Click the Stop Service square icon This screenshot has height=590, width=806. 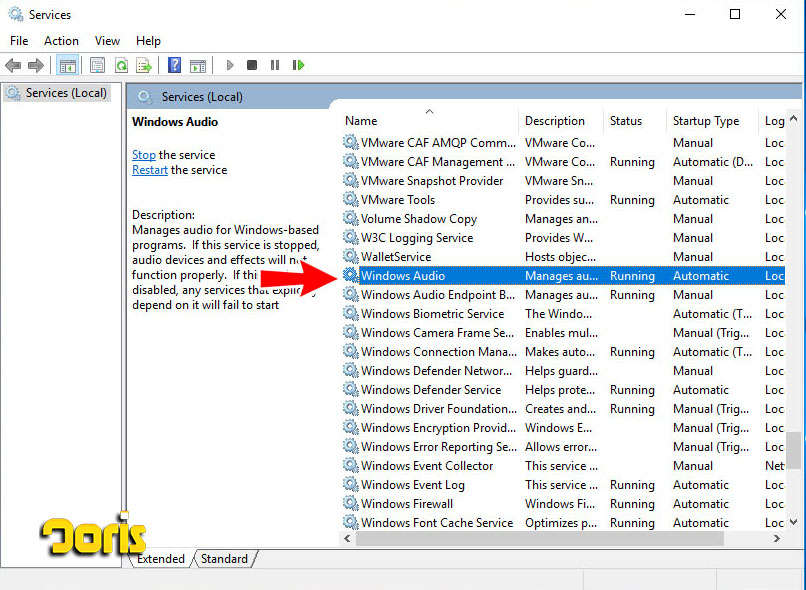252,65
